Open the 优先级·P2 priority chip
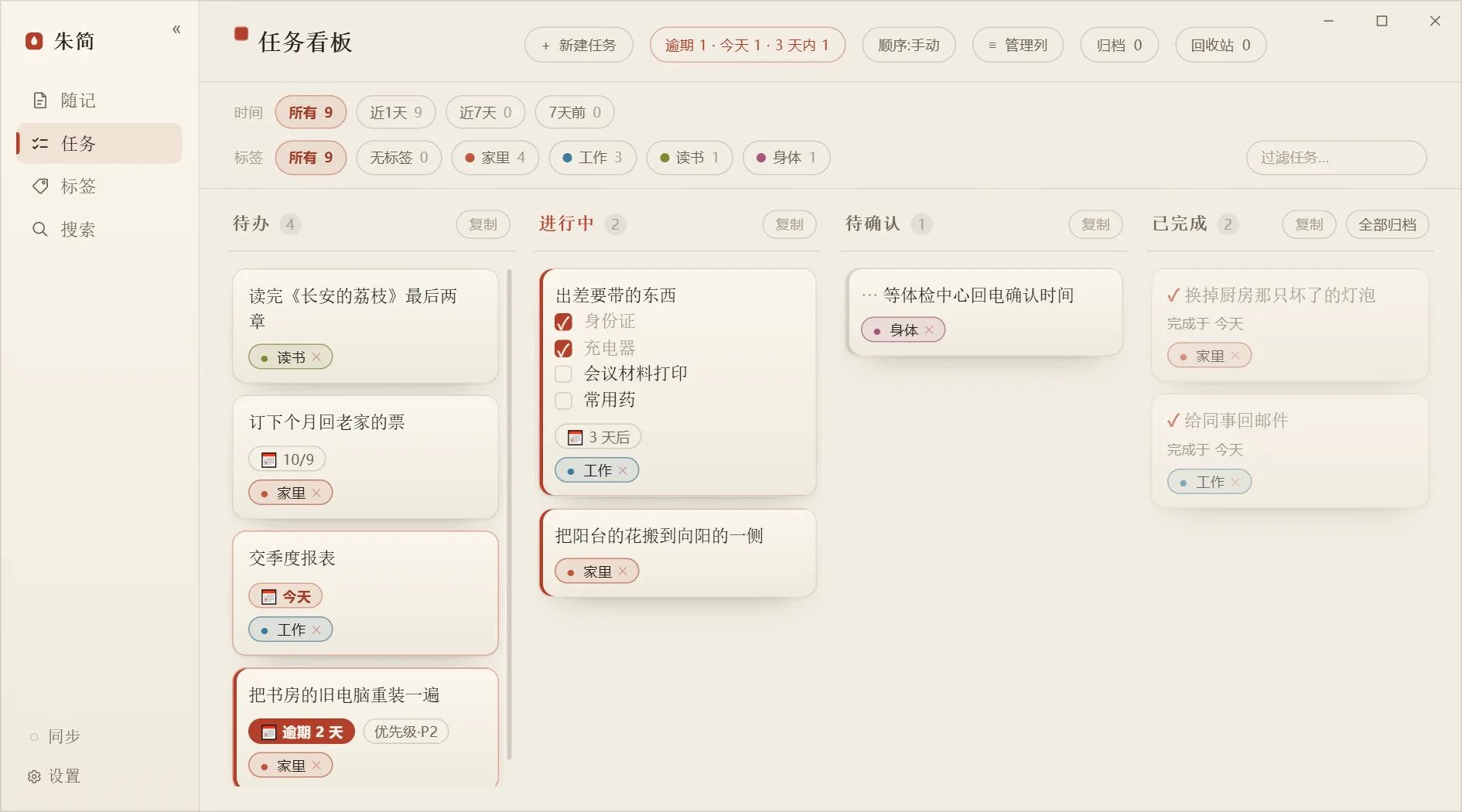Image resolution: width=1462 pixels, height=812 pixels. [405, 732]
